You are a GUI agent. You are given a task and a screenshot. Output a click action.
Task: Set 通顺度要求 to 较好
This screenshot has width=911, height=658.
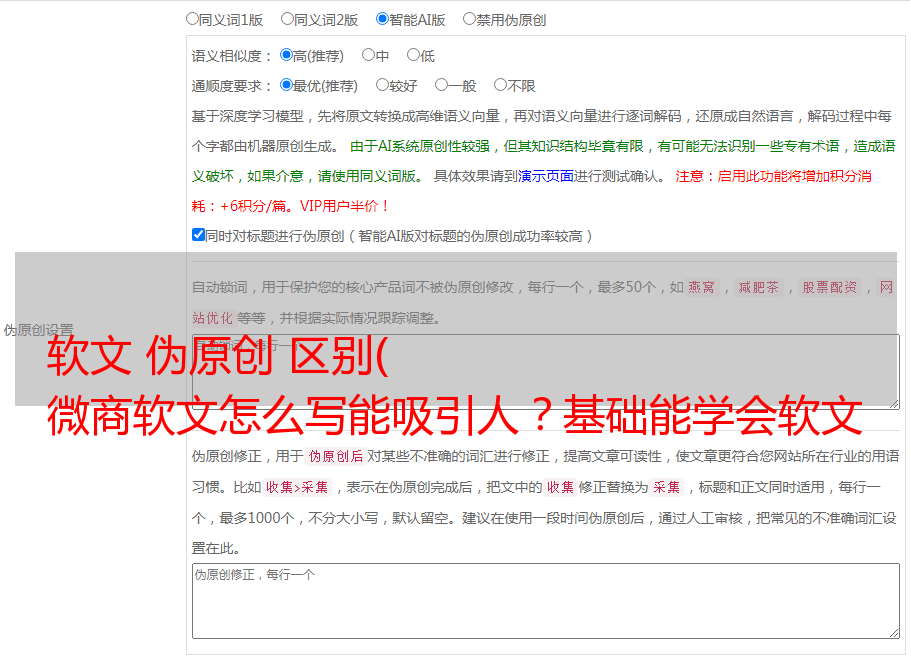382,85
